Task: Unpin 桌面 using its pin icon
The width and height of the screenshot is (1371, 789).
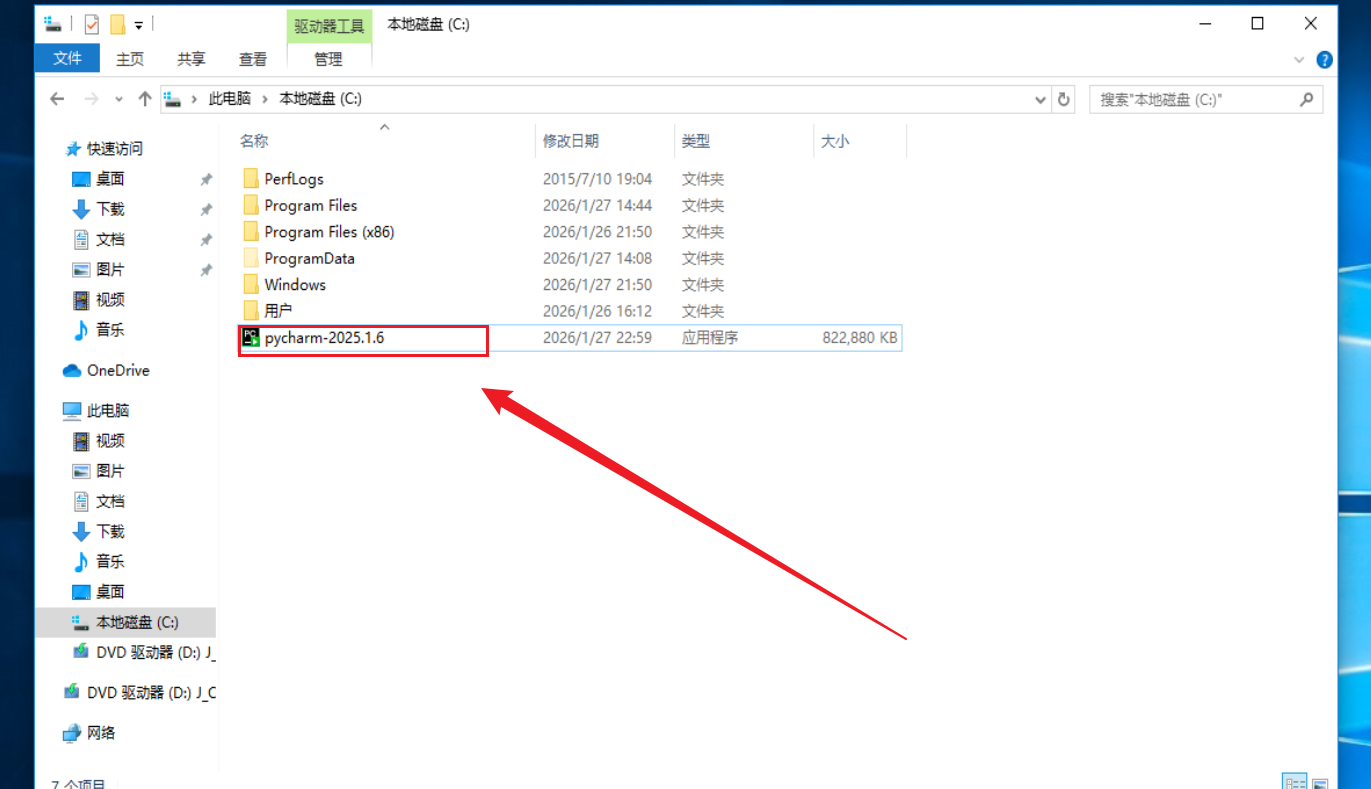Action: point(206,179)
